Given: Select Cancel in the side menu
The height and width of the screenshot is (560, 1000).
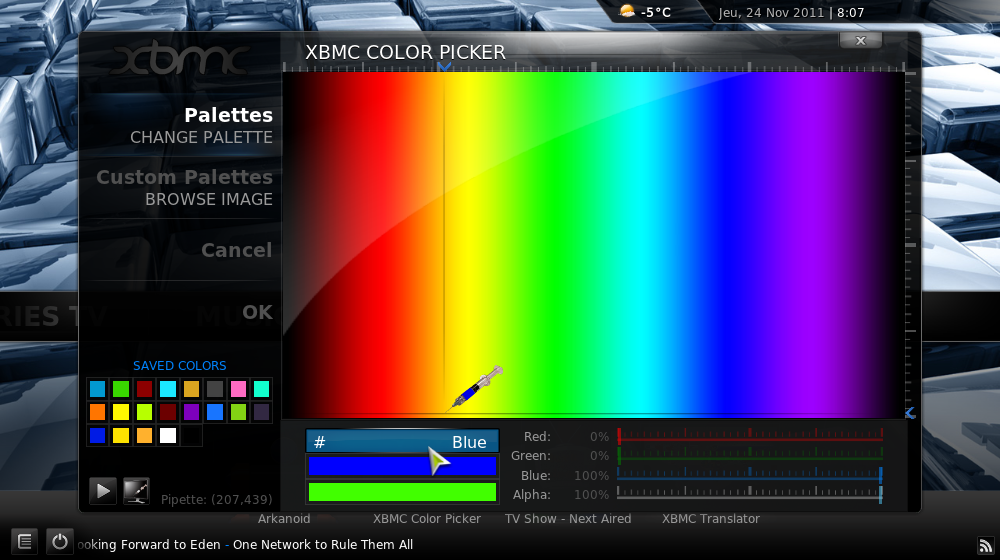Looking at the screenshot, I should (x=237, y=250).
